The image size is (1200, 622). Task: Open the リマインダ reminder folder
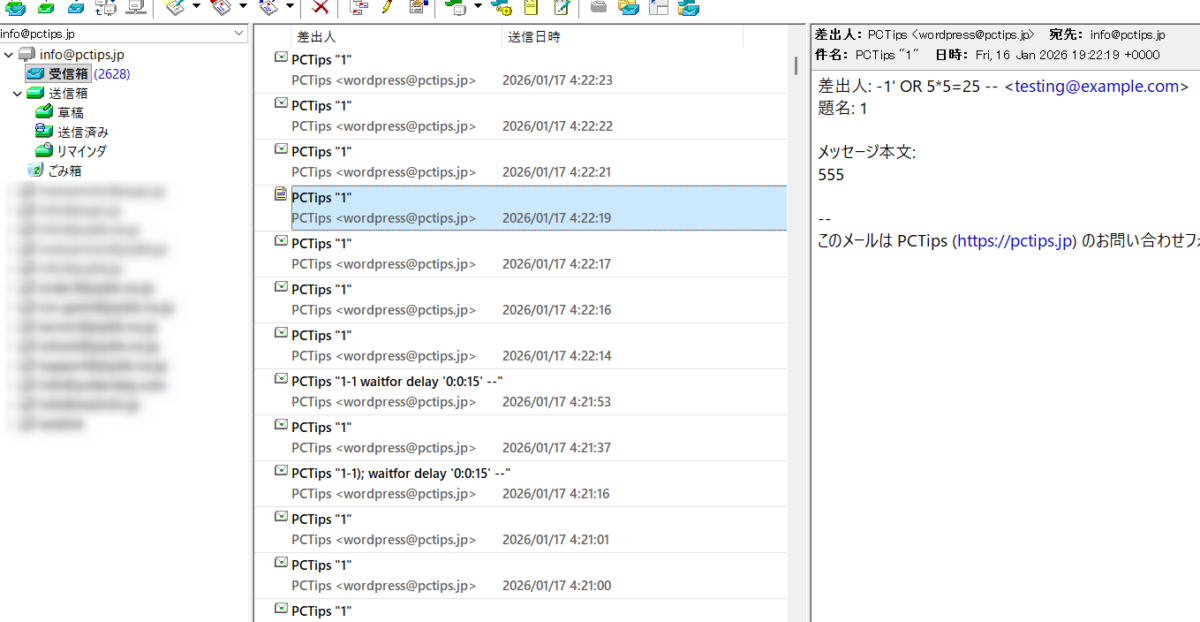(x=81, y=151)
